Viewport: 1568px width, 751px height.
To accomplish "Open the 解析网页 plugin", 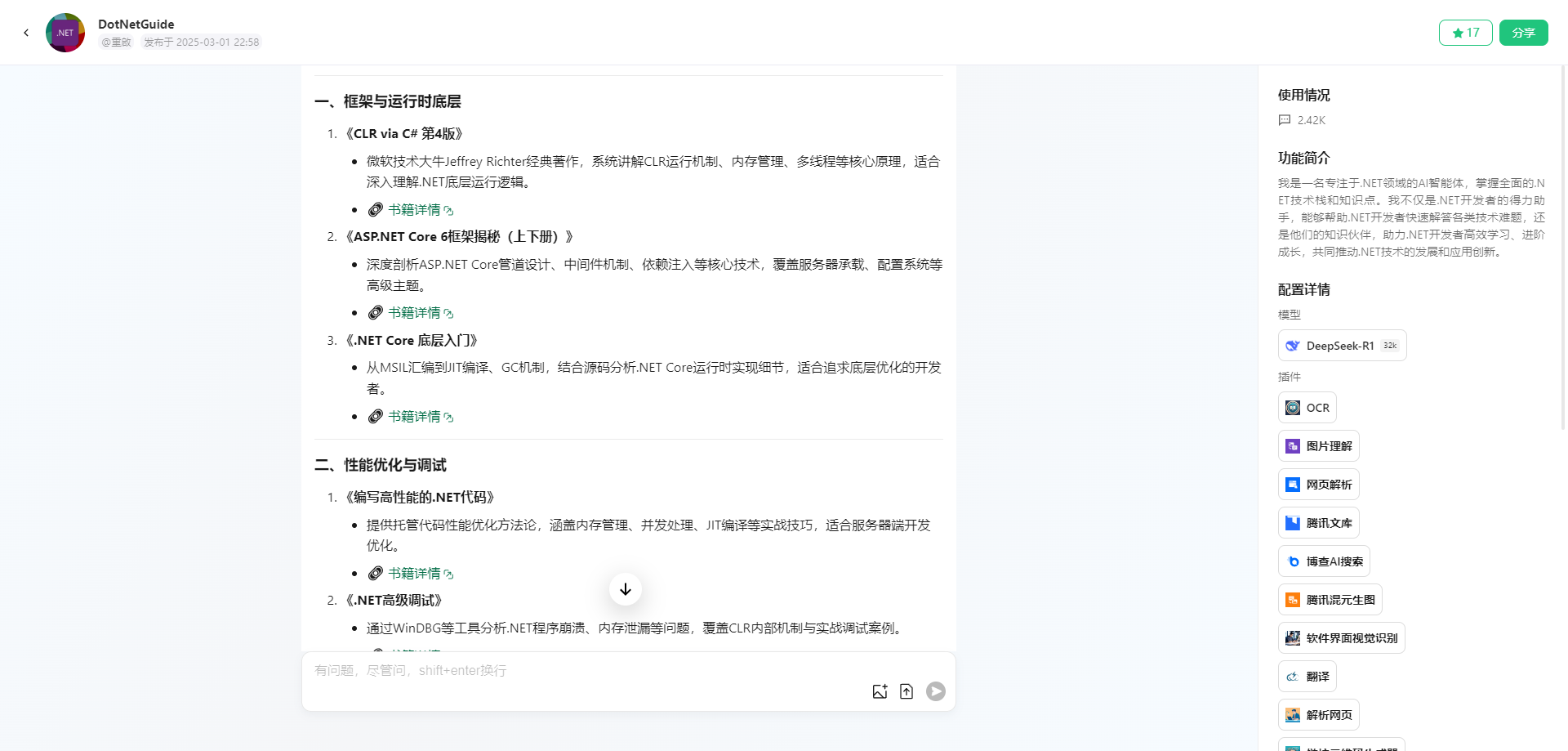I will tap(1318, 715).
